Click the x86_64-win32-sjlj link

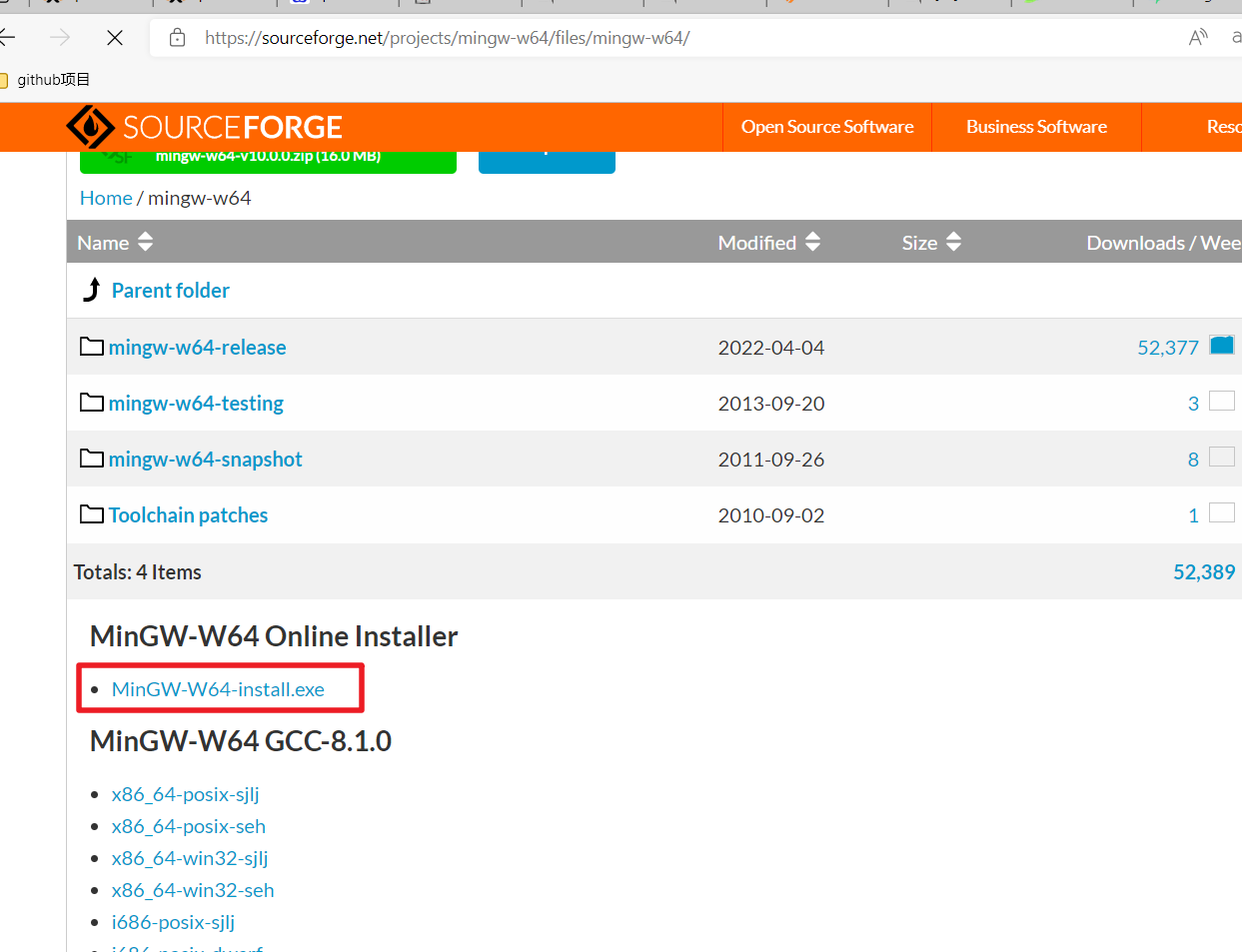tap(190, 859)
